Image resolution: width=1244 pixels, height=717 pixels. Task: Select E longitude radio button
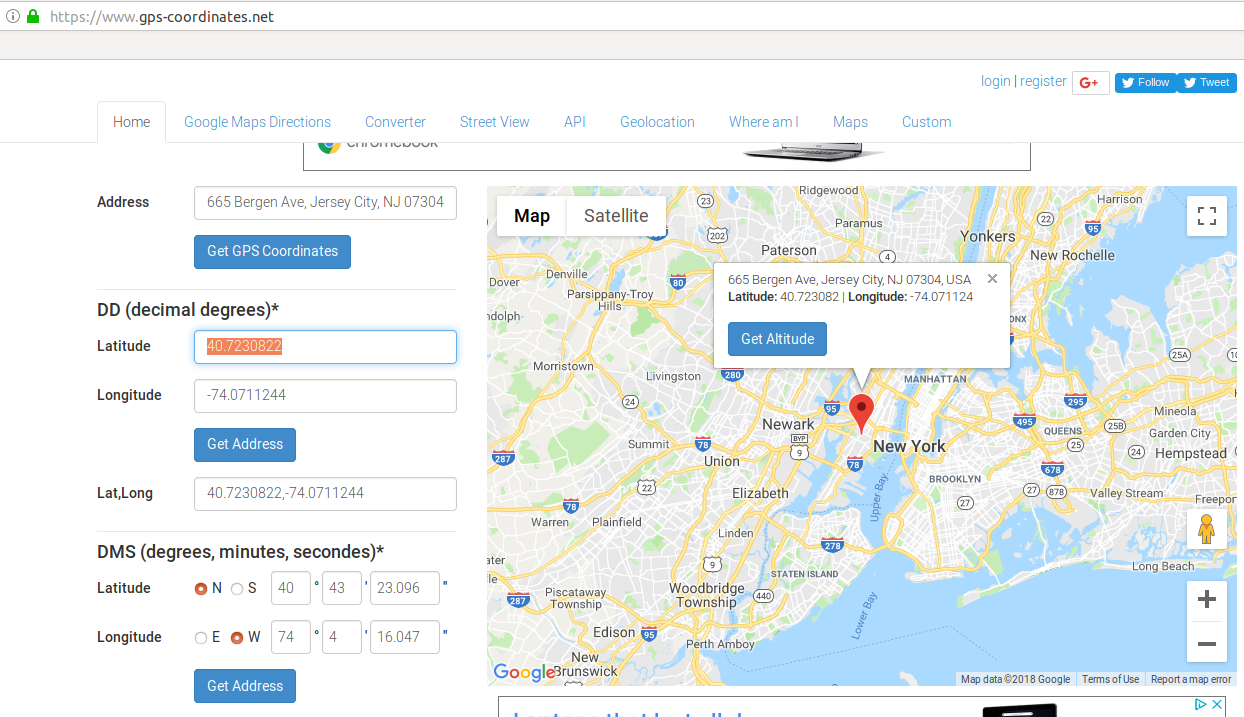pyautogui.click(x=201, y=638)
